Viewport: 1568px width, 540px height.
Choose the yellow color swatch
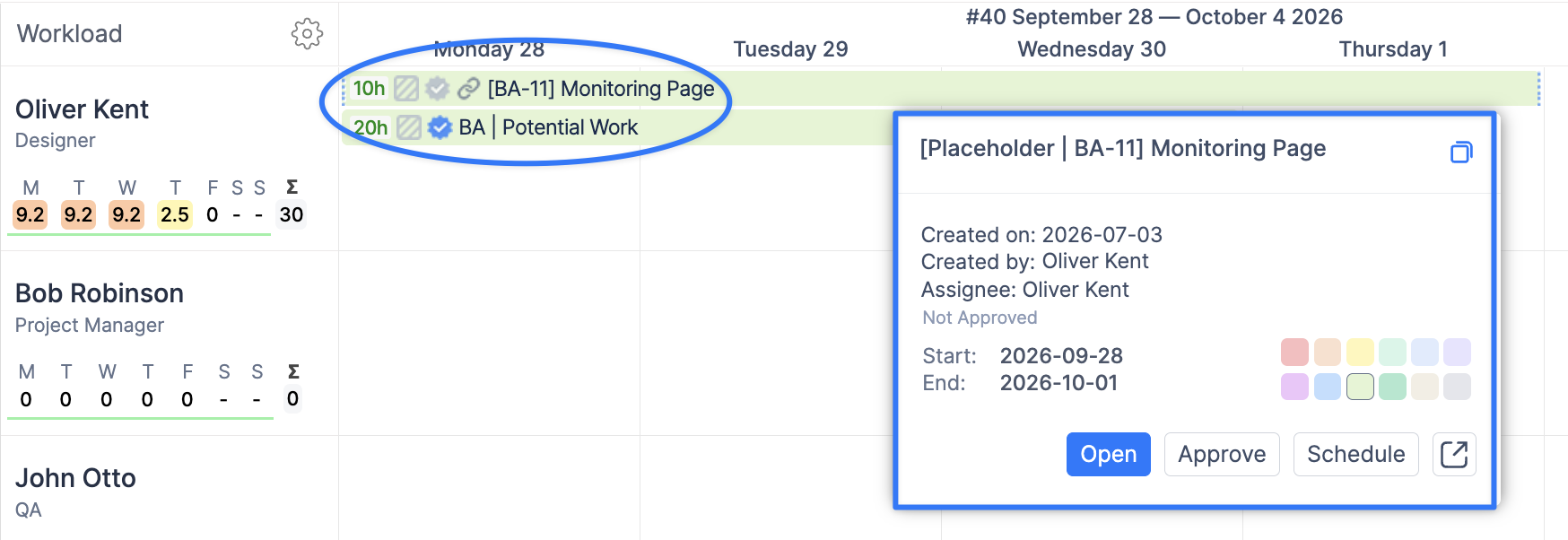click(1360, 352)
